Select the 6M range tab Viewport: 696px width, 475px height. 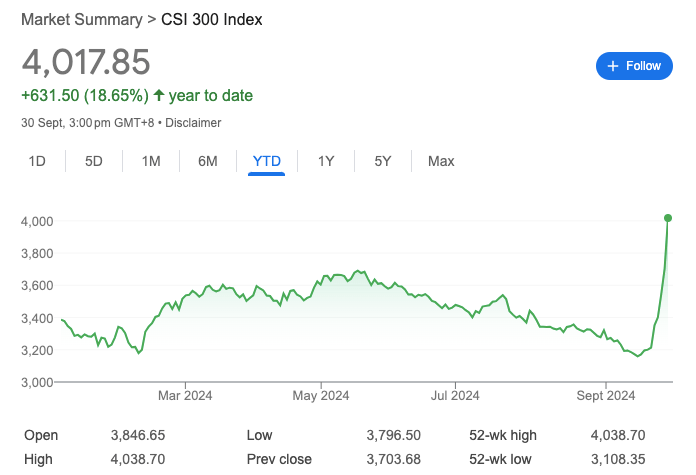(x=208, y=161)
